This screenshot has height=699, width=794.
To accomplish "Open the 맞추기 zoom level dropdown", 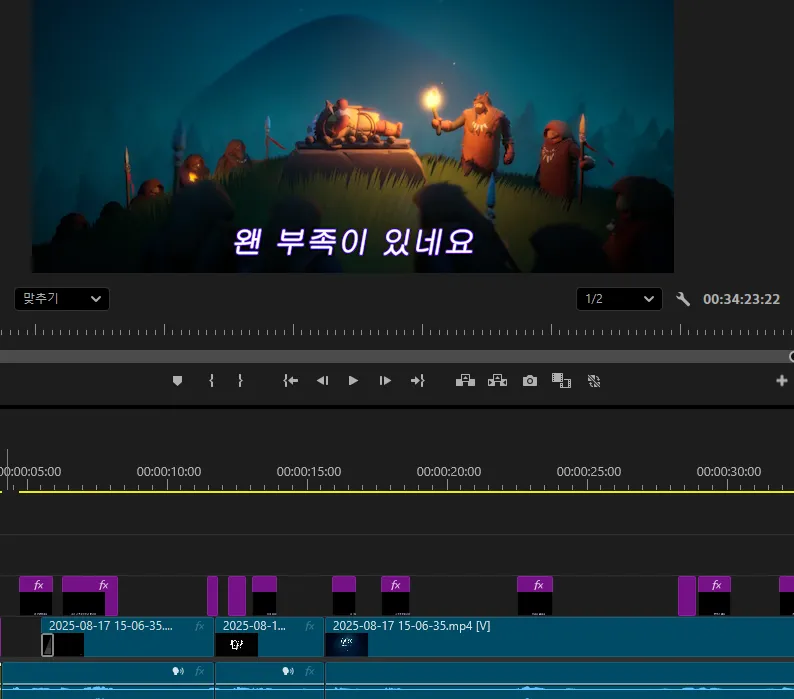I will [61, 299].
